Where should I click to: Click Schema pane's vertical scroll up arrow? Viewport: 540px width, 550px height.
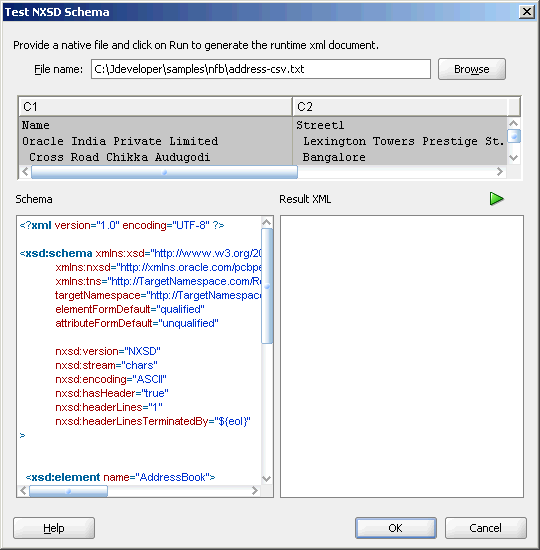pos(267,222)
